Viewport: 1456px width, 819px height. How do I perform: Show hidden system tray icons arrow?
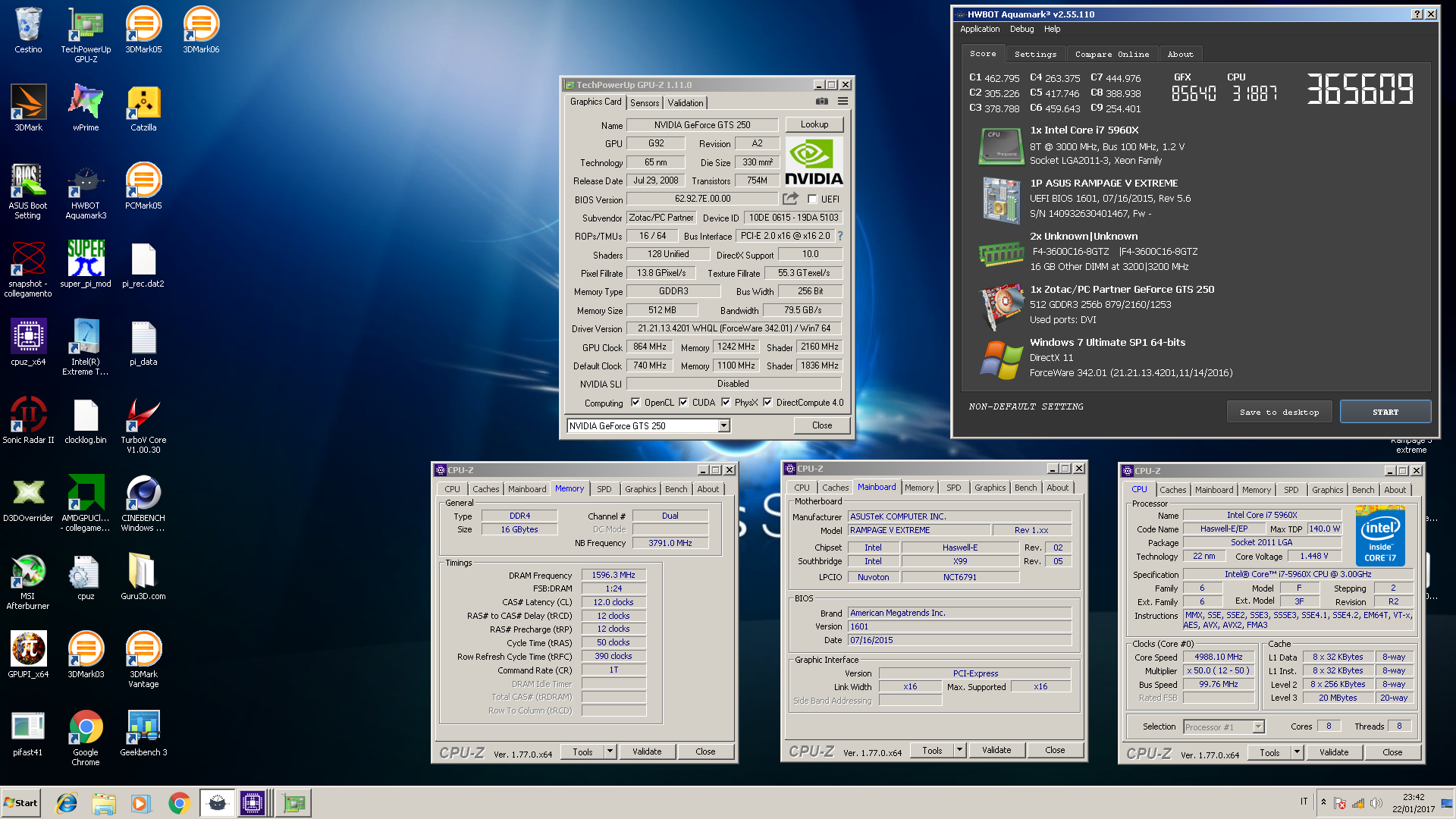pos(1323,802)
